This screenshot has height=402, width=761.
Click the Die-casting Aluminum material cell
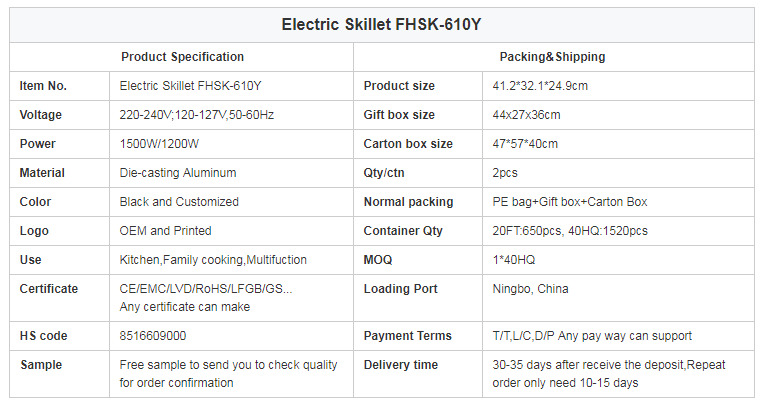(178, 173)
